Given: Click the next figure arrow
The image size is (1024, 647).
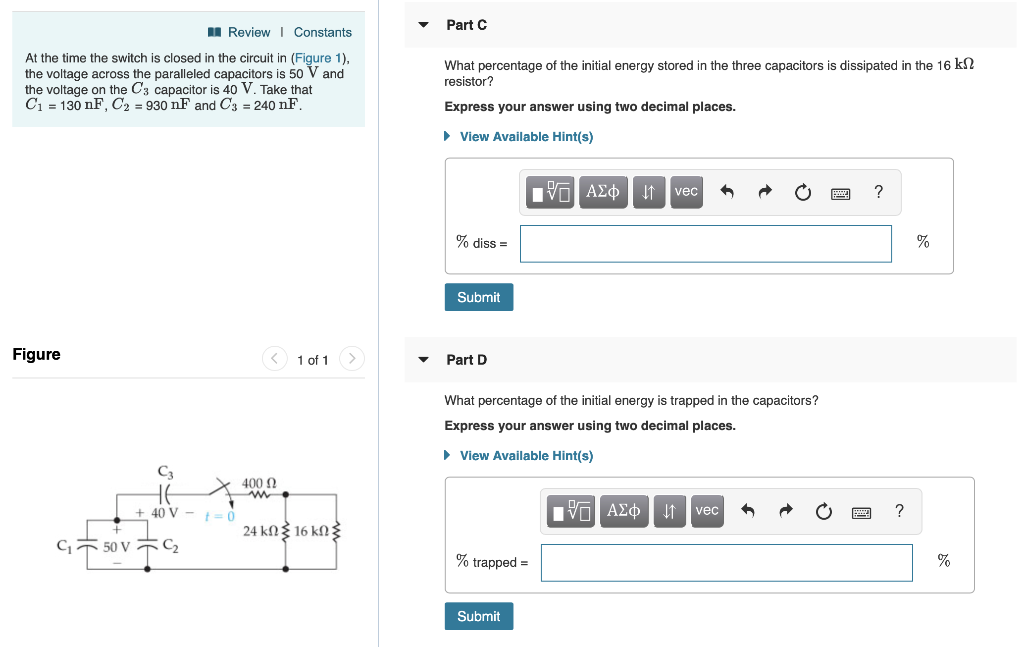Looking at the screenshot, I should (351, 358).
